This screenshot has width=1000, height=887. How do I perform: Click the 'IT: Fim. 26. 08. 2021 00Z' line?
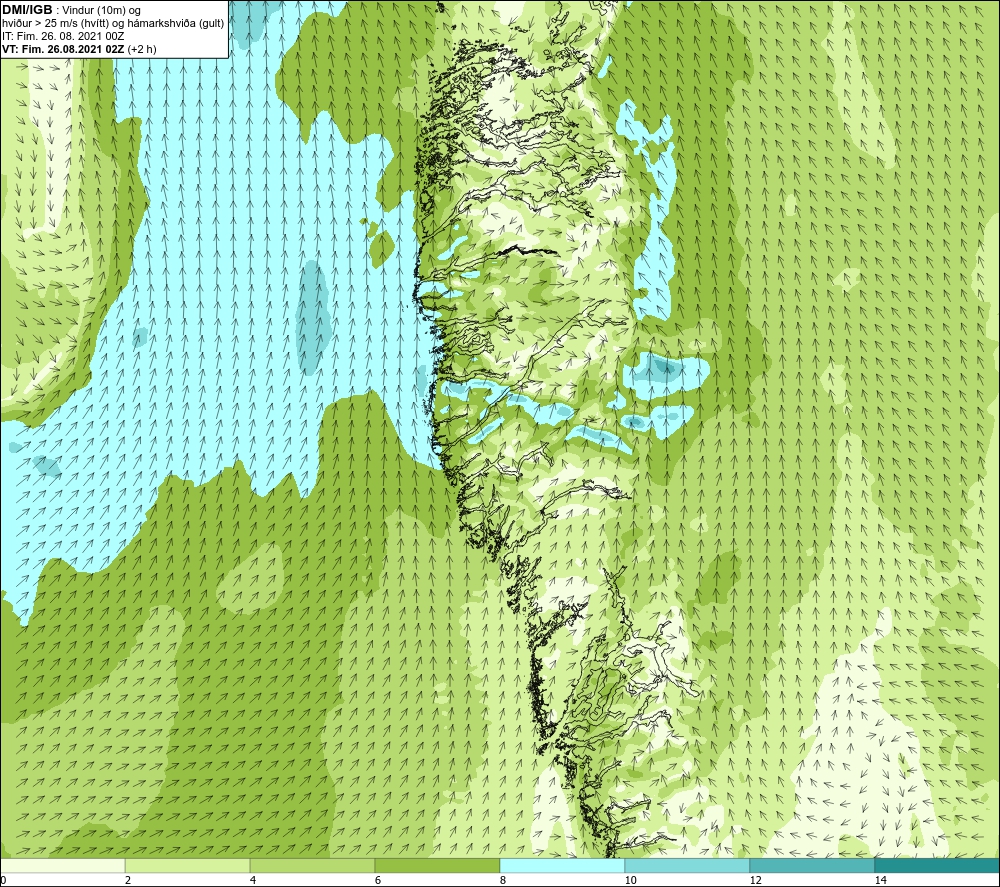coord(63,36)
